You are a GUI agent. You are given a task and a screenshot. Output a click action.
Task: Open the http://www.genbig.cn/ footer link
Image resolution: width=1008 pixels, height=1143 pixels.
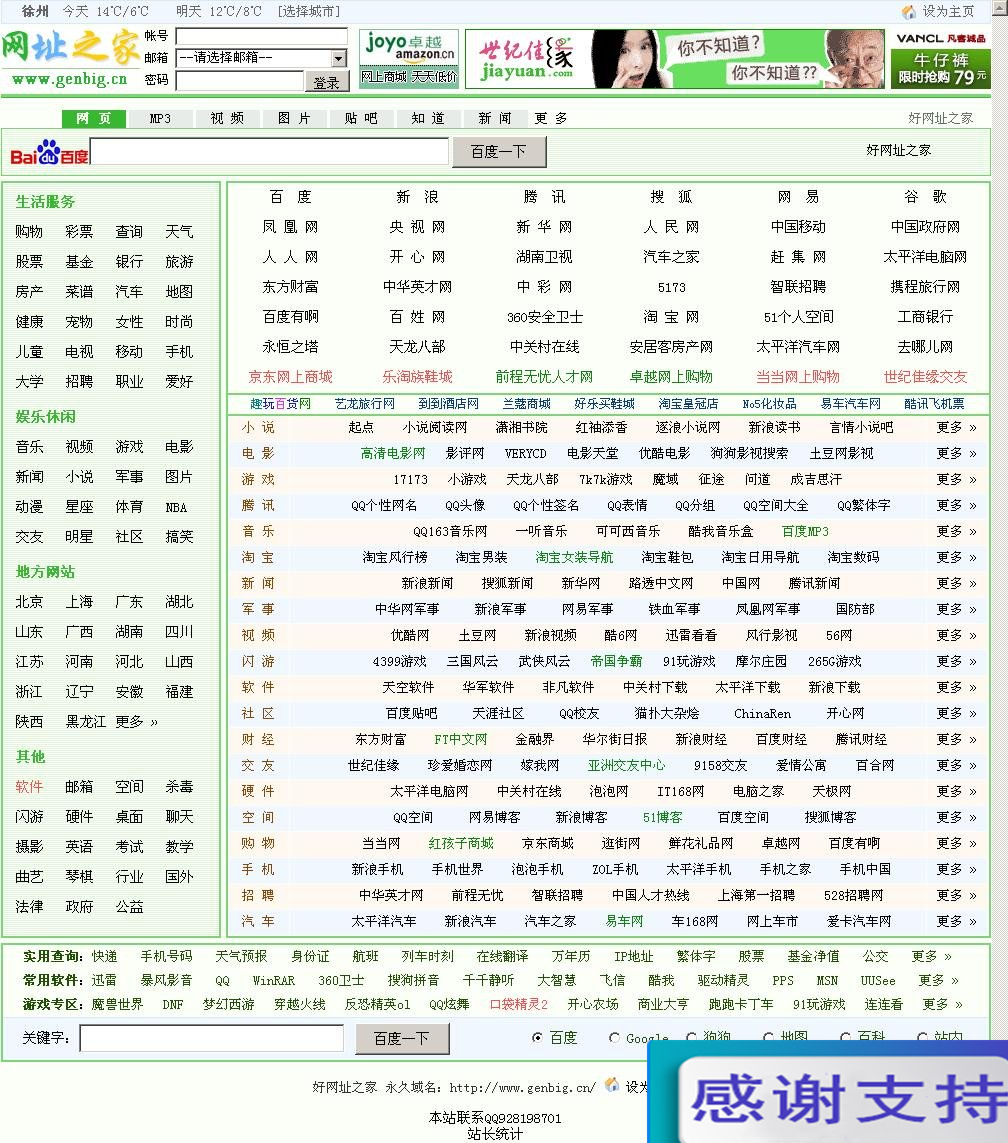523,1088
